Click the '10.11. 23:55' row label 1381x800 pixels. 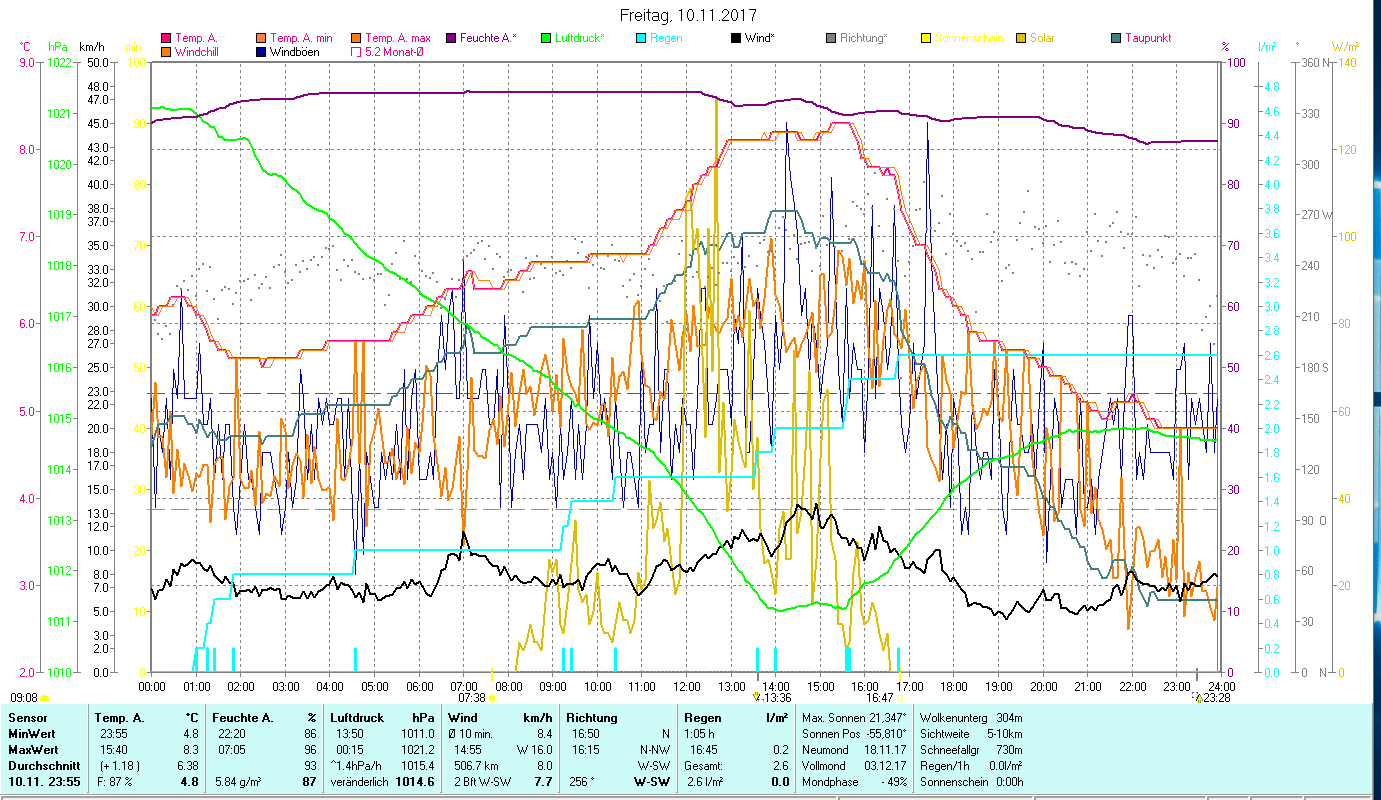44,782
